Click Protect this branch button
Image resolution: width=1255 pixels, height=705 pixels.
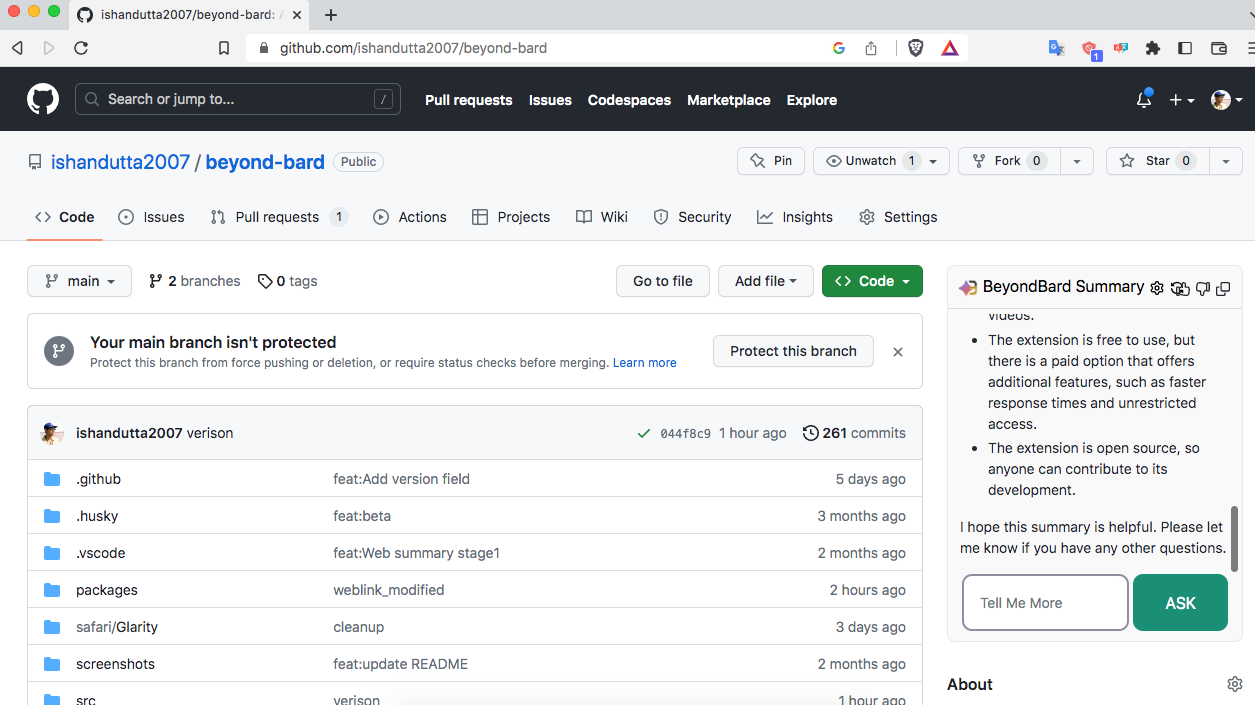click(x=793, y=351)
